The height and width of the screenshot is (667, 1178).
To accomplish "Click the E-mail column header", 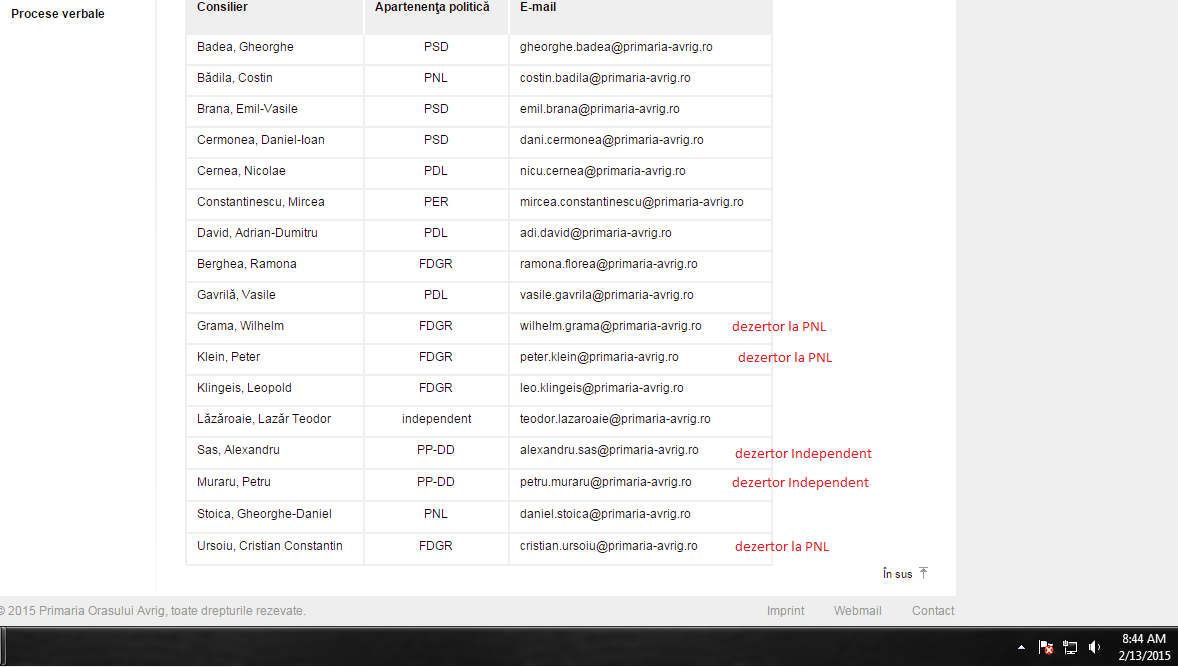I will pos(538,7).
